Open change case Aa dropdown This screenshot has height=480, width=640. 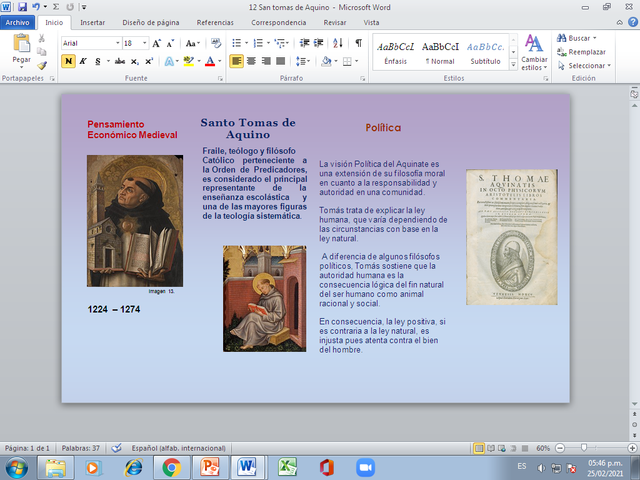(x=193, y=43)
